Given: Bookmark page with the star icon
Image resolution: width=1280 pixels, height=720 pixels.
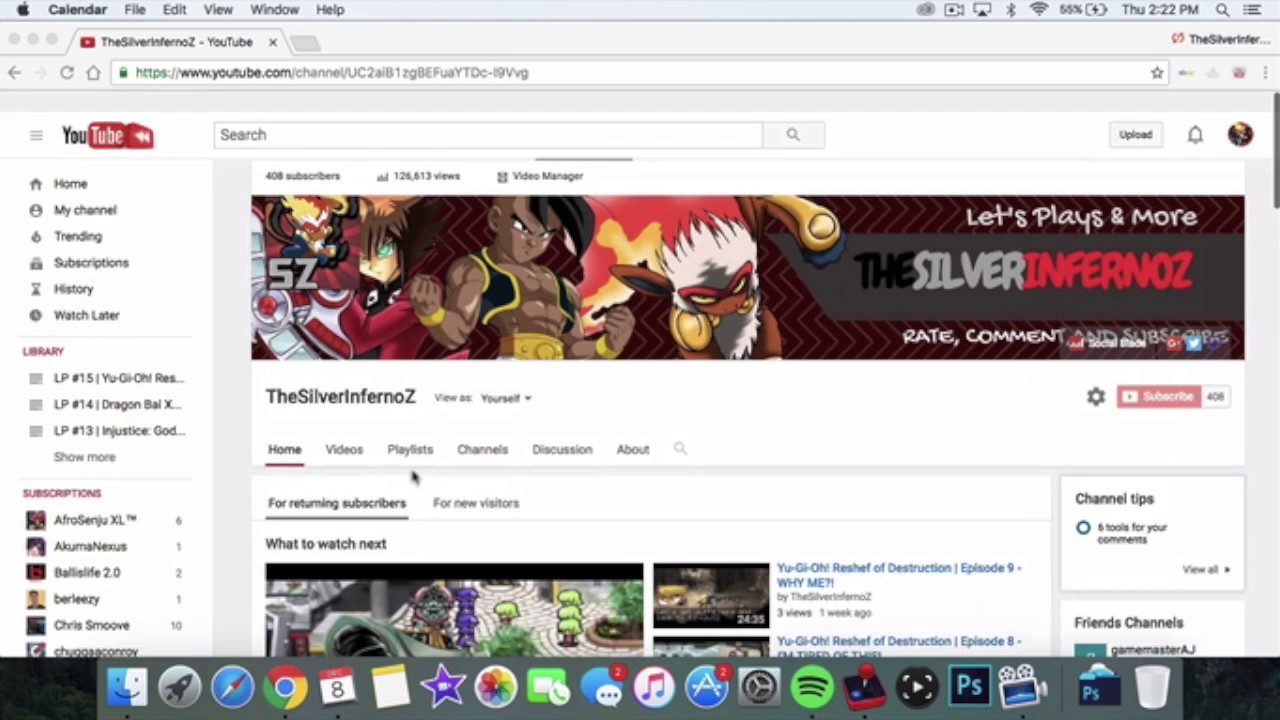Looking at the screenshot, I should pos(1157,73).
